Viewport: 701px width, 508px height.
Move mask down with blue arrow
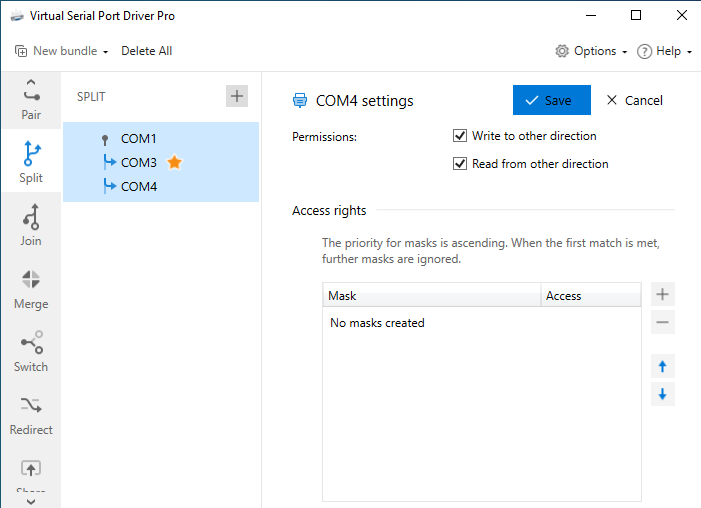click(x=663, y=394)
